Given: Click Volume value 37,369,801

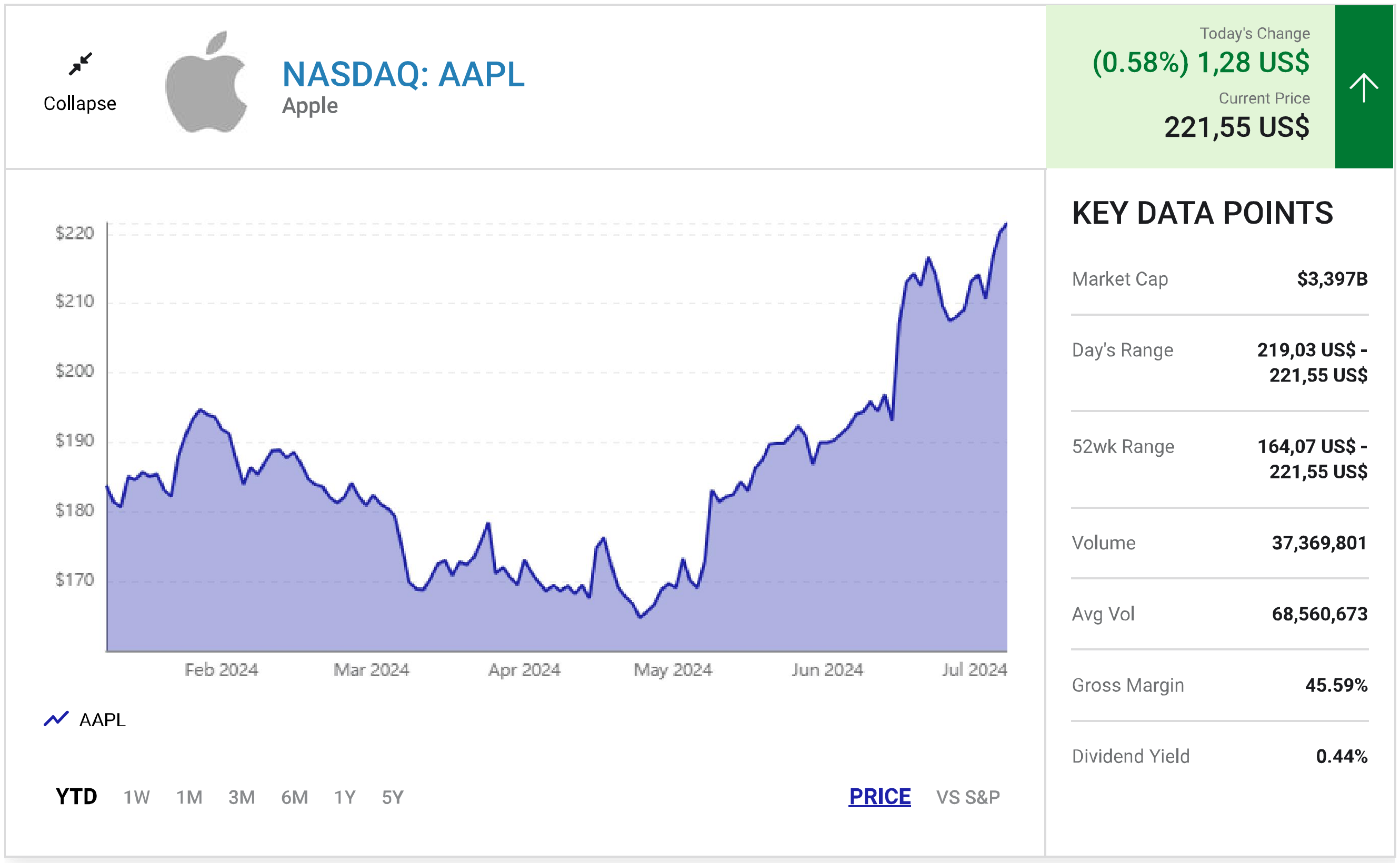Looking at the screenshot, I should click(x=1319, y=543).
